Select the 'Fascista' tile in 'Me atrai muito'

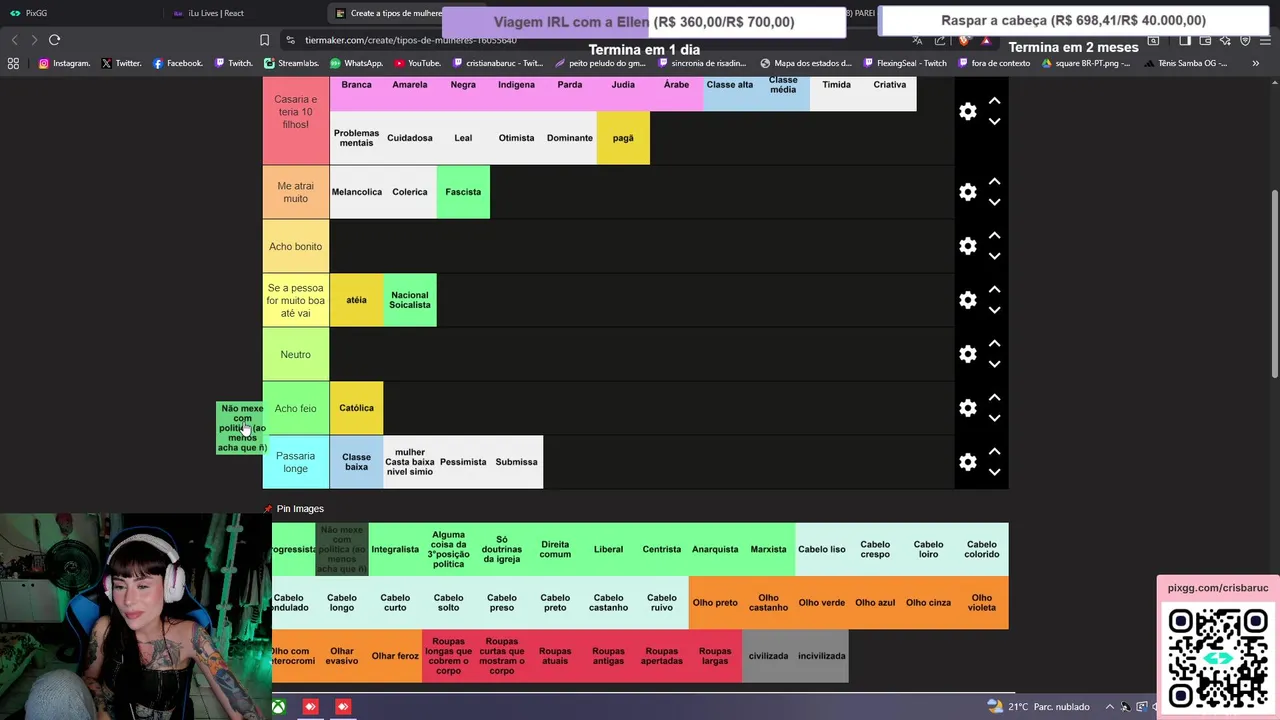[463, 192]
